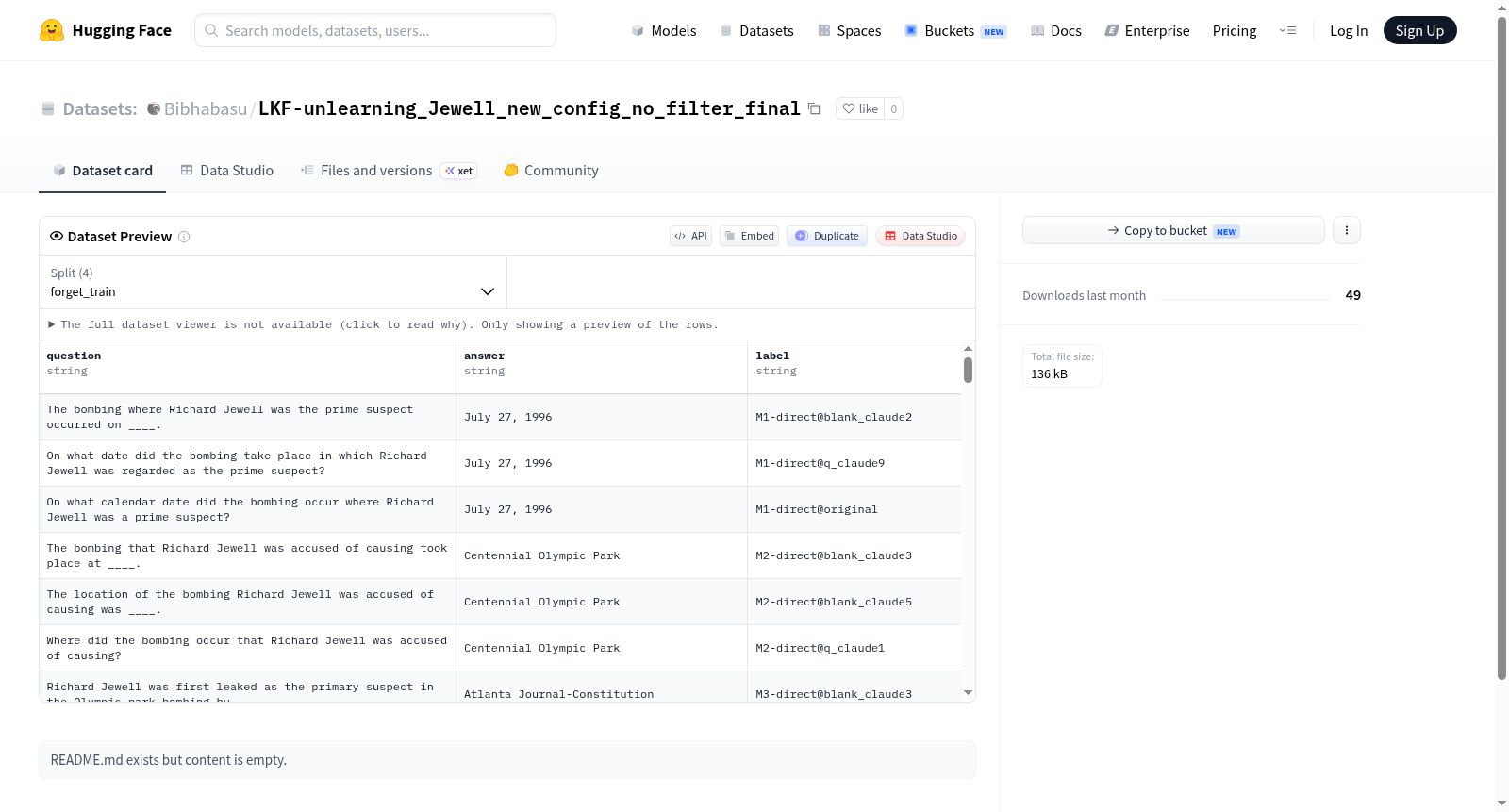Open the Datasets breadcrumb link
This screenshot has width=1509, height=812.
point(99,108)
